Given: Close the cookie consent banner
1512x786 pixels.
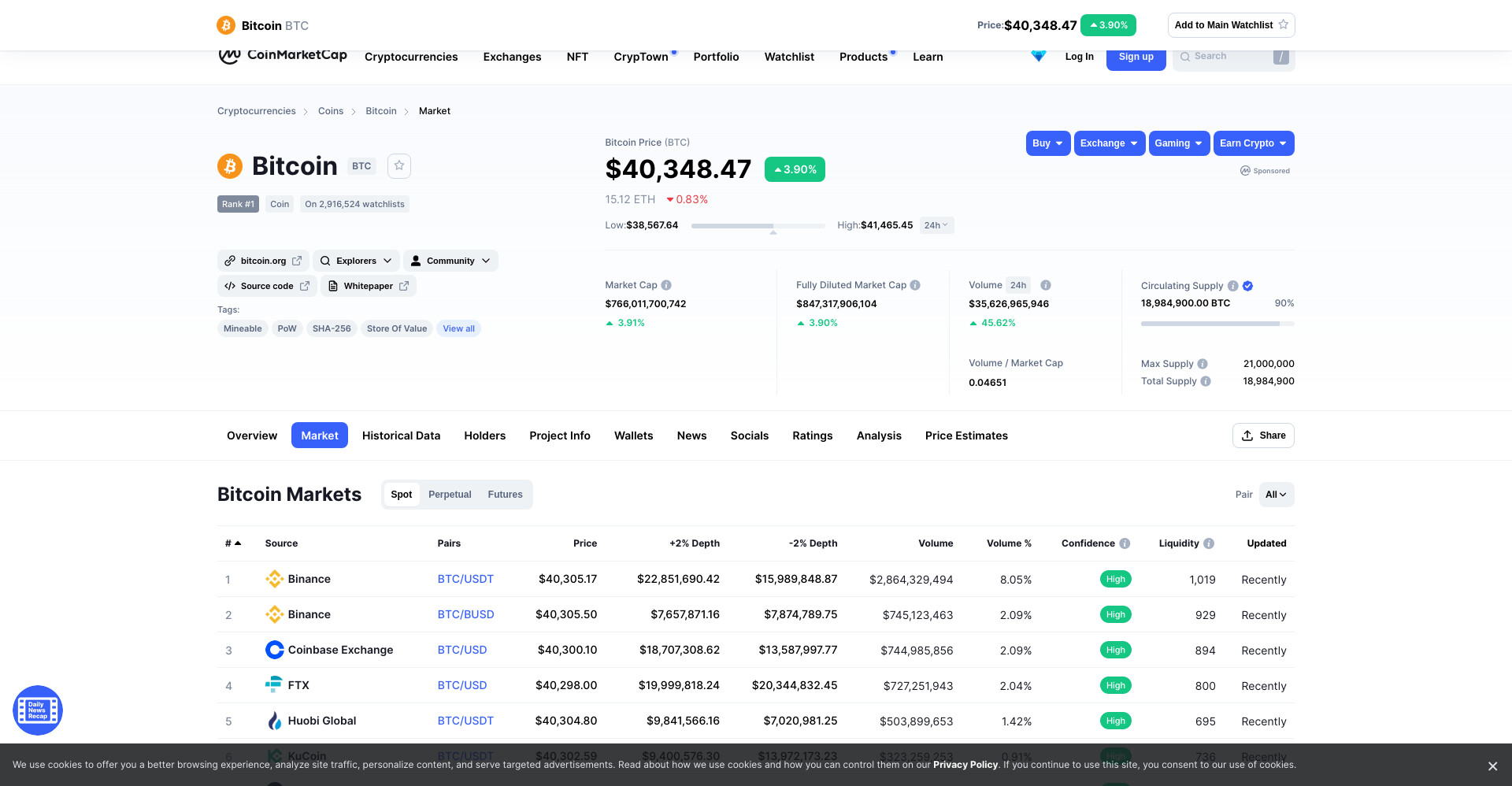Looking at the screenshot, I should pyautogui.click(x=1492, y=766).
